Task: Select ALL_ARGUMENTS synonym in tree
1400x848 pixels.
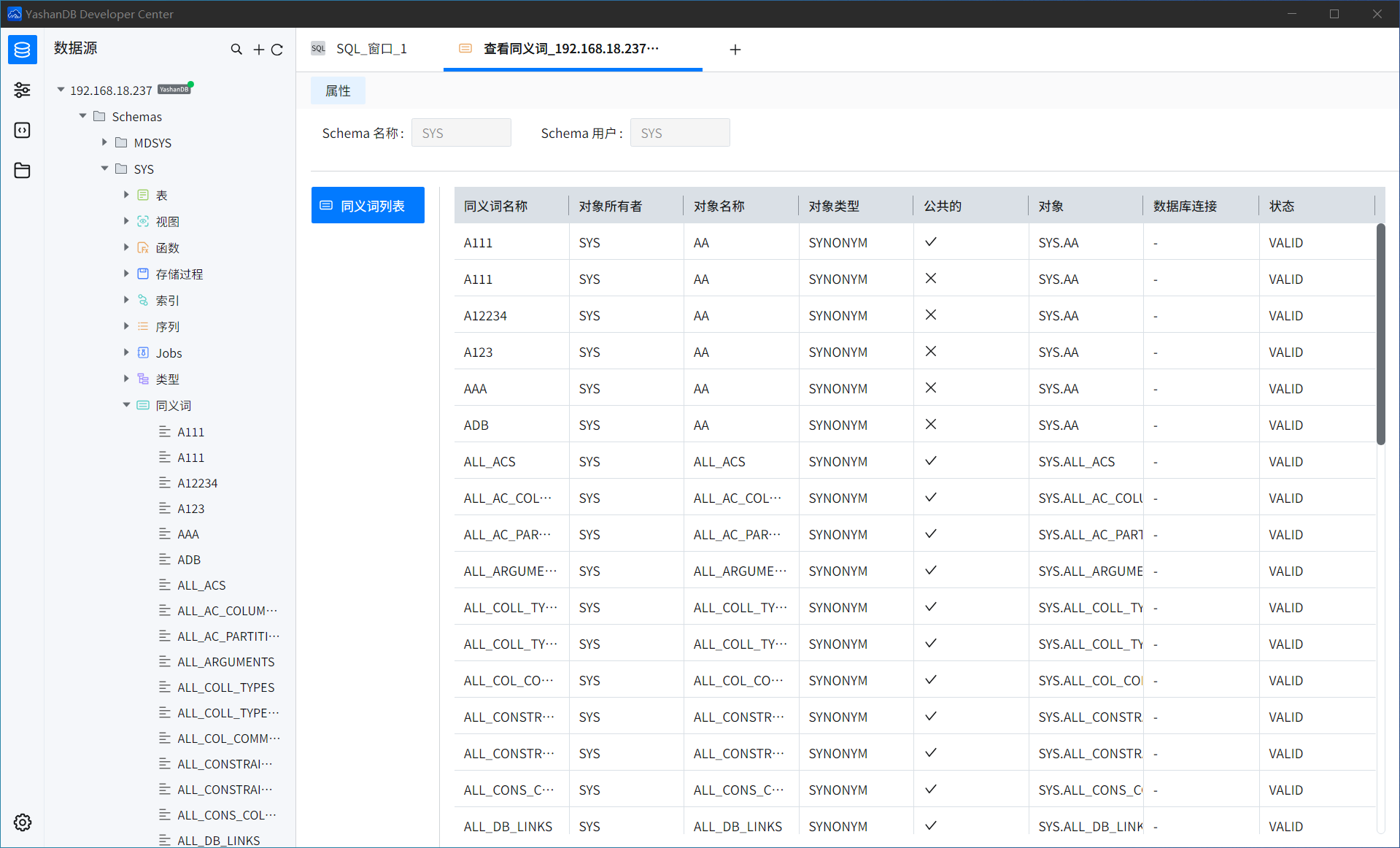Action: (225, 662)
